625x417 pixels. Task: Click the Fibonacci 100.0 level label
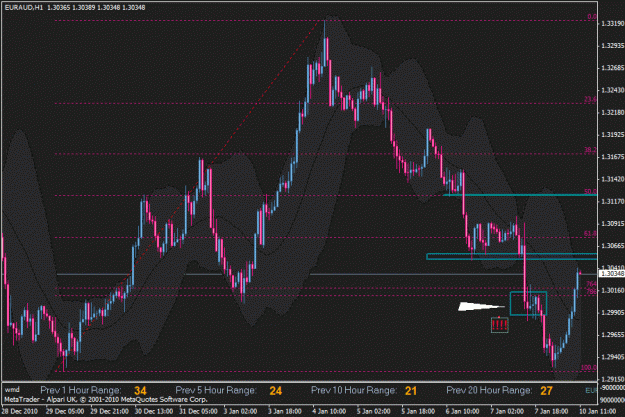(589, 368)
